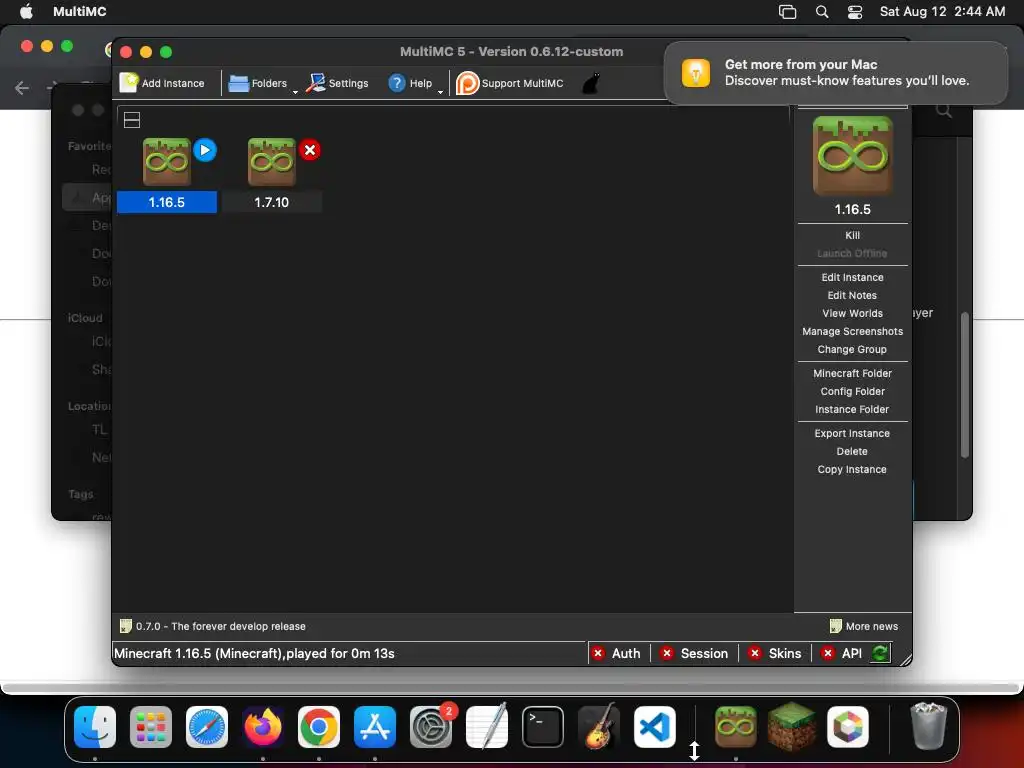The height and width of the screenshot is (768, 1024).
Task: Open the Config Folder
Action: (x=852, y=391)
